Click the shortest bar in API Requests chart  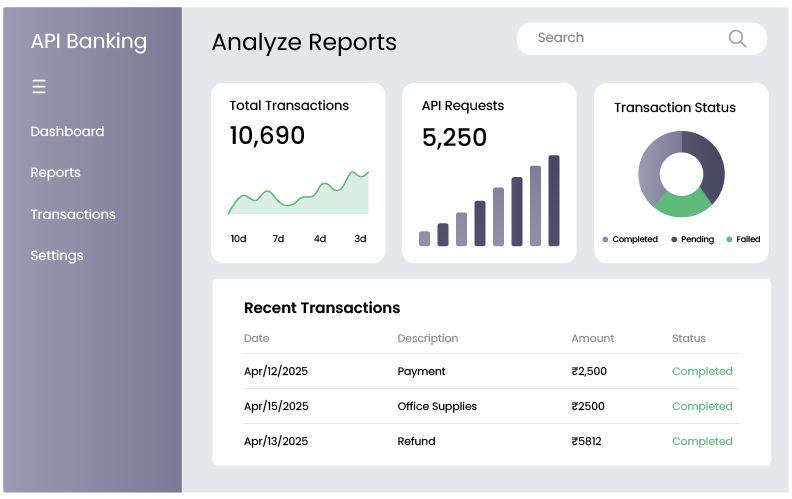coord(424,238)
